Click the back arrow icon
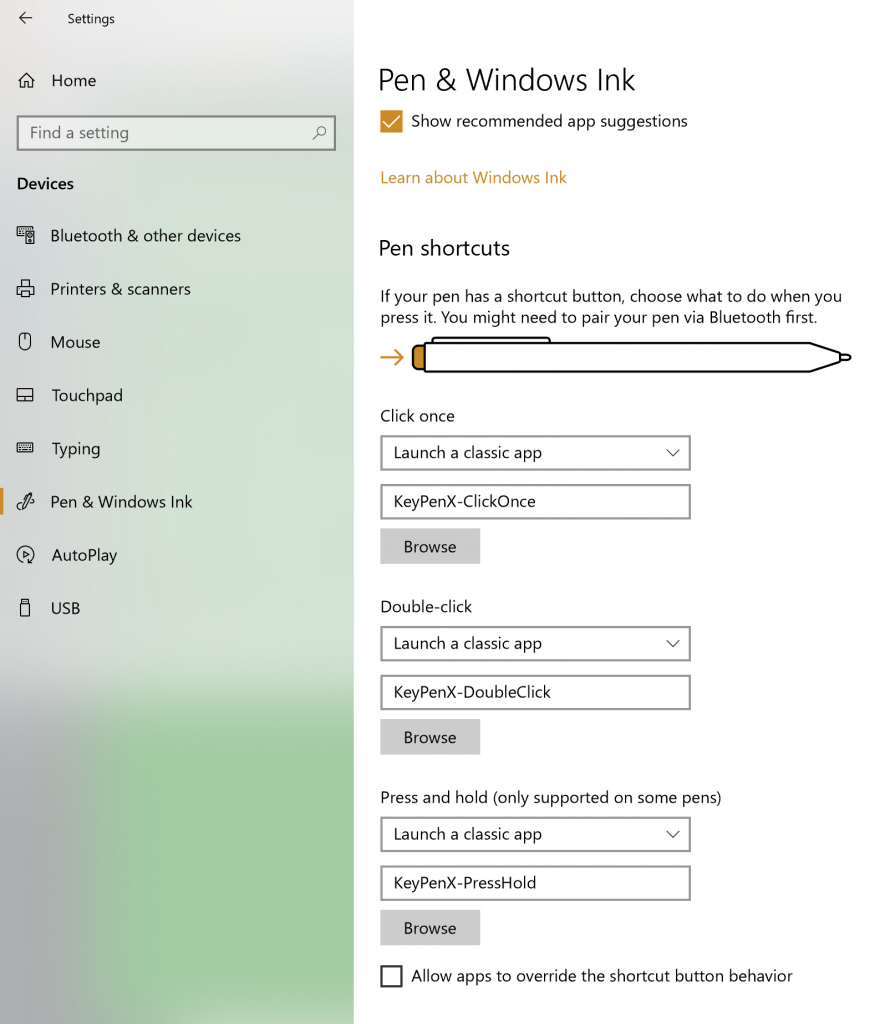The height and width of the screenshot is (1024, 885). pos(25,18)
